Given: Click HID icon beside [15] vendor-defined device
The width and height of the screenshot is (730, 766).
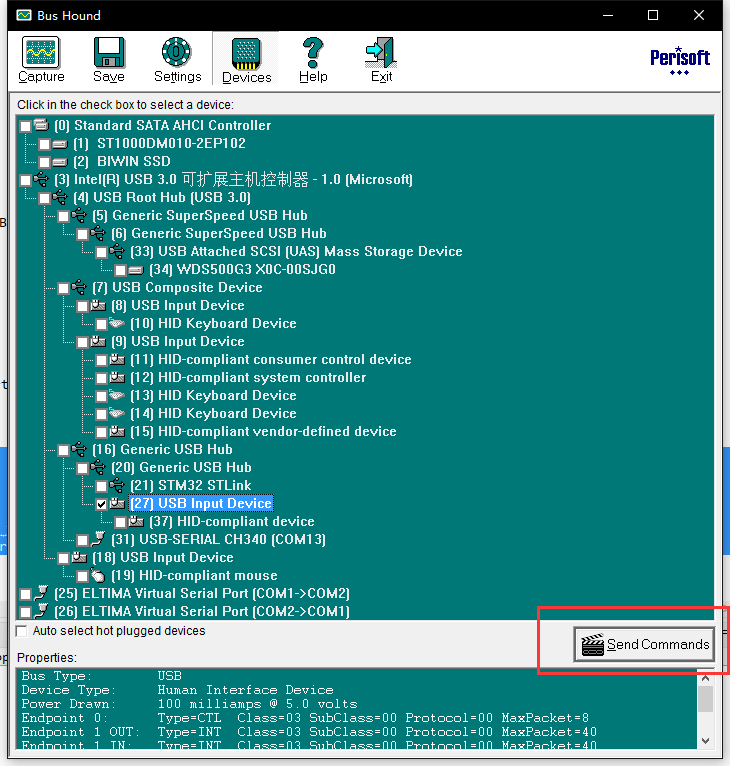Looking at the screenshot, I should pyautogui.click(x=117, y=431).
